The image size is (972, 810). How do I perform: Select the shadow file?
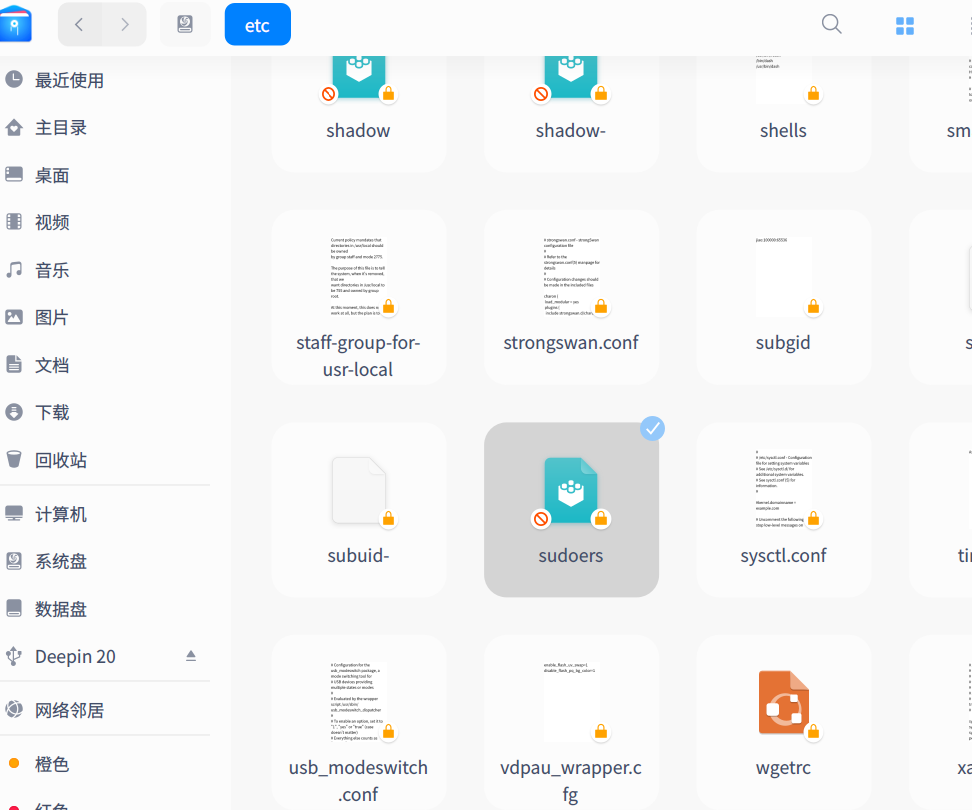tap(358, 113)
